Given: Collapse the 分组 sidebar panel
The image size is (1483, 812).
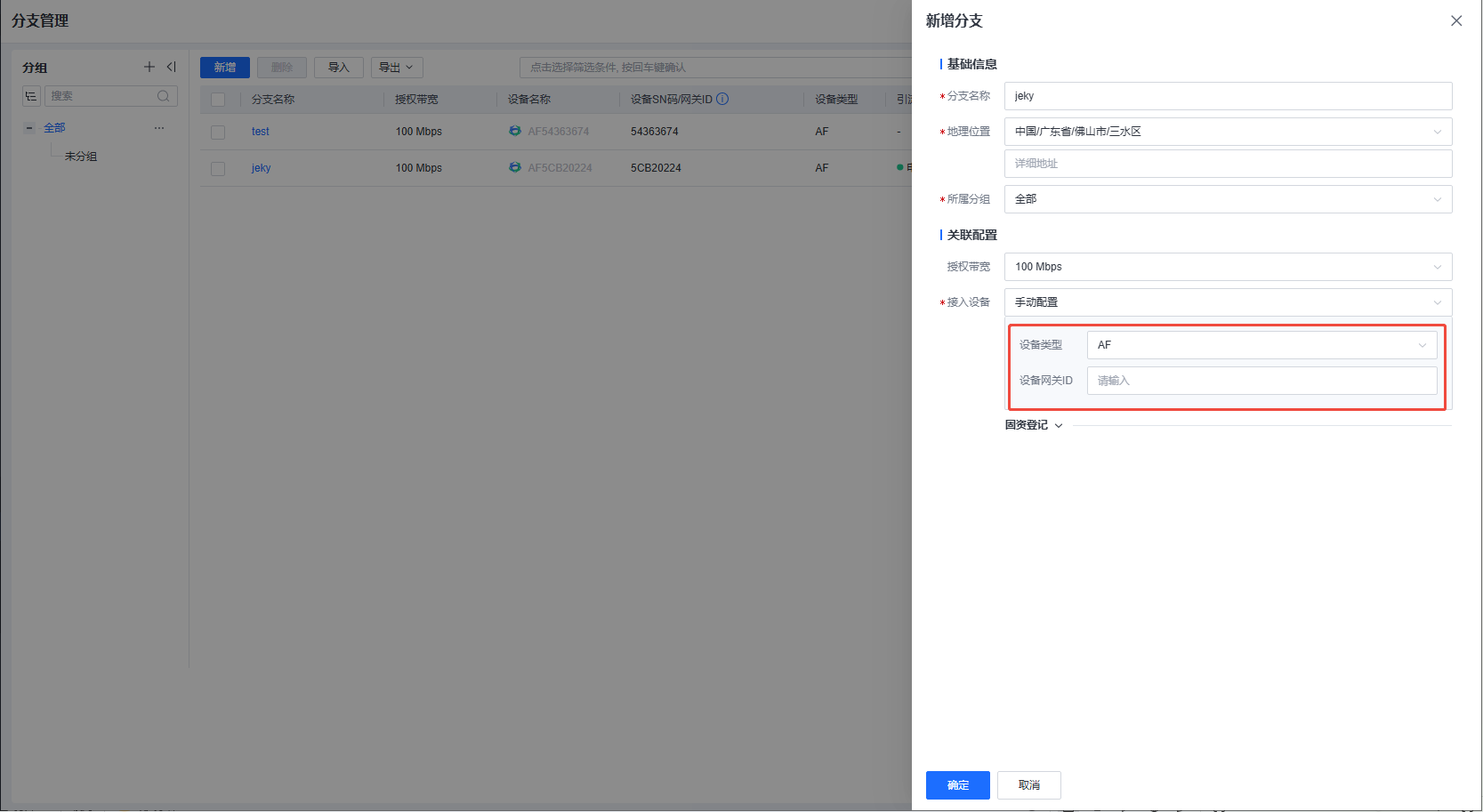Looking at the screenshot, I should tap(172, 67).
